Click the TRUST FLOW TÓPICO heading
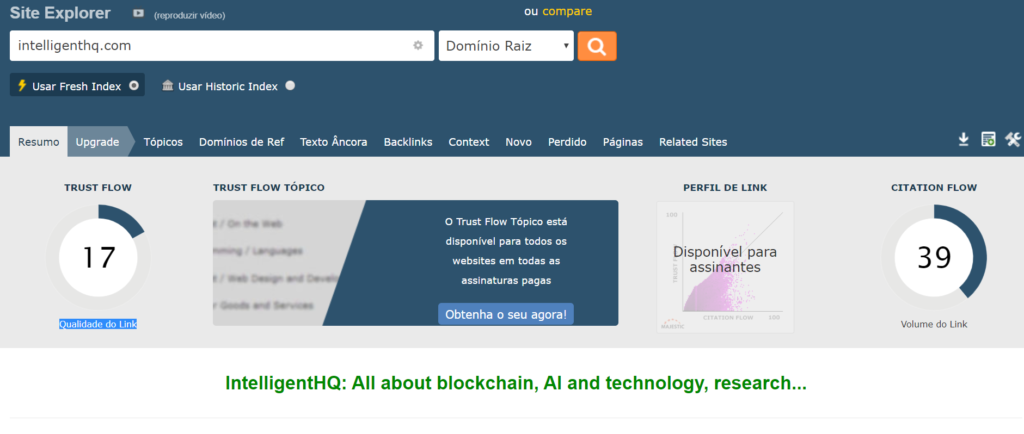This screenshot has width=1024, height=434. [268, 187]
